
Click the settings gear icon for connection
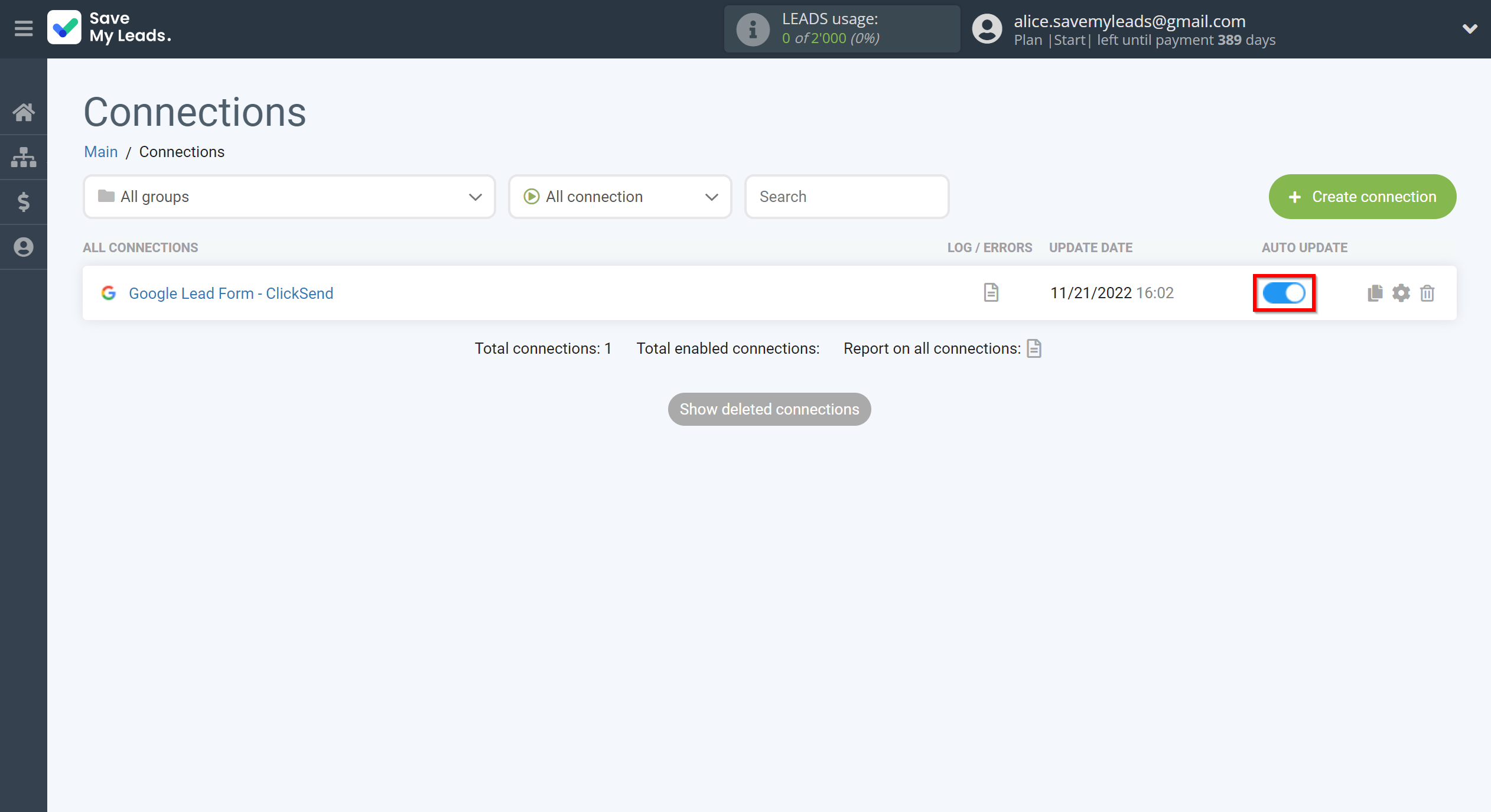coord(1401,293)
